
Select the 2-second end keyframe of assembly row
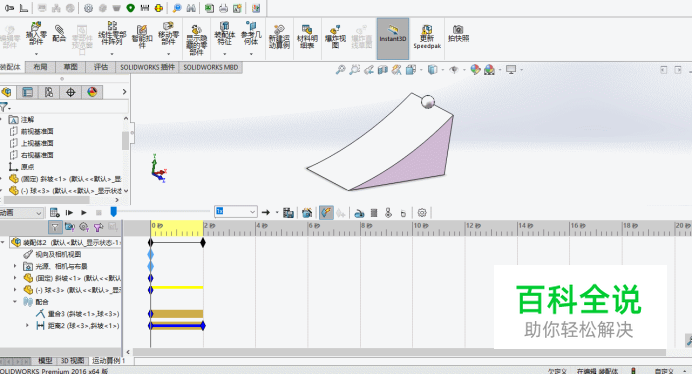[203, 242]
